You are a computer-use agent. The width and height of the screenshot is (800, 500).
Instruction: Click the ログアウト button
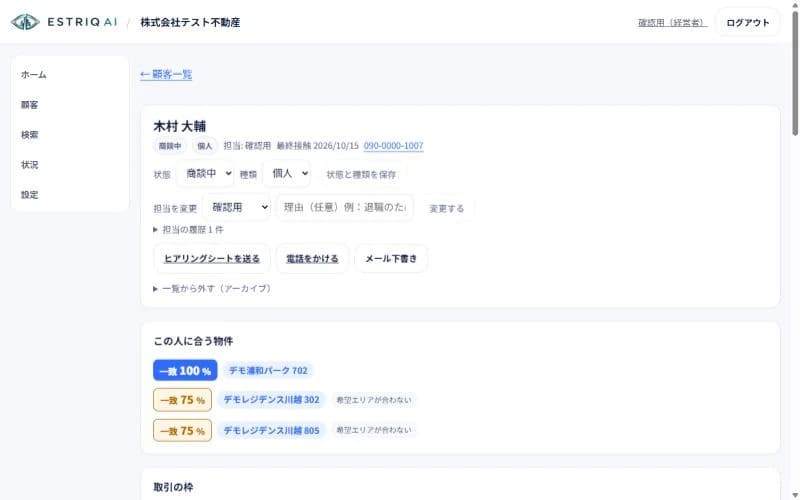747,22
